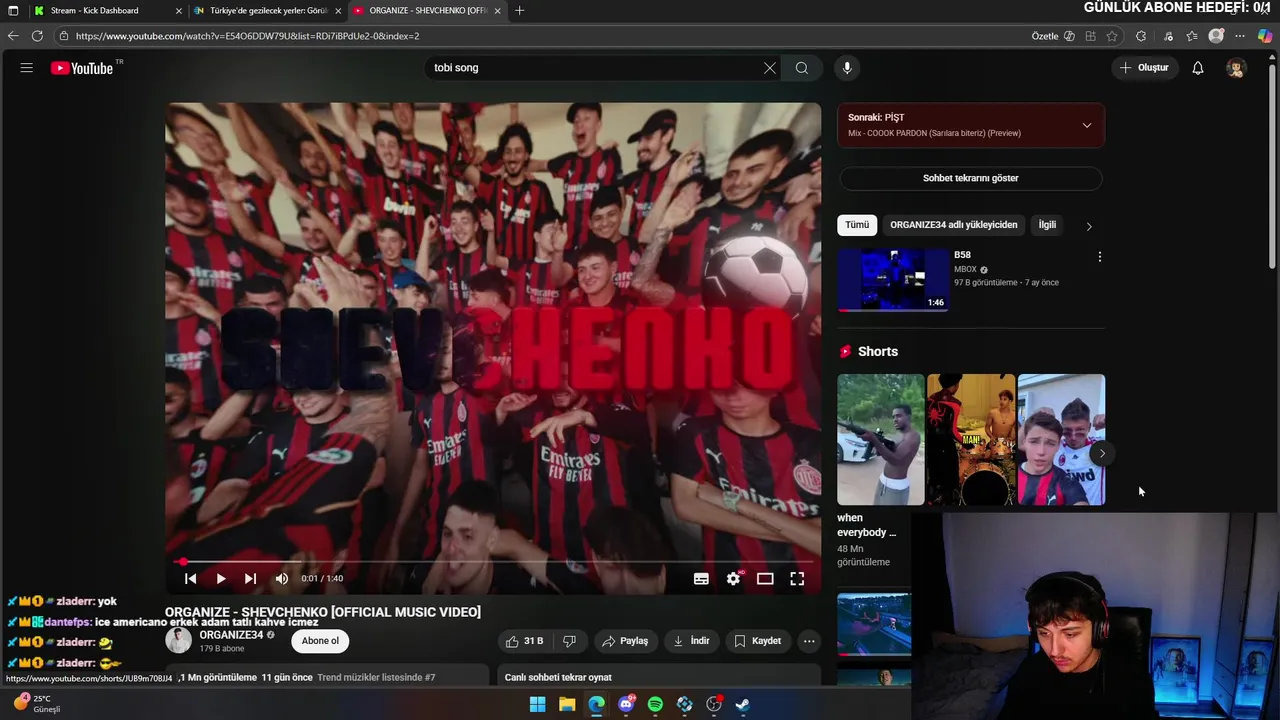Click the search magnifier button

[x=802, y=68]
